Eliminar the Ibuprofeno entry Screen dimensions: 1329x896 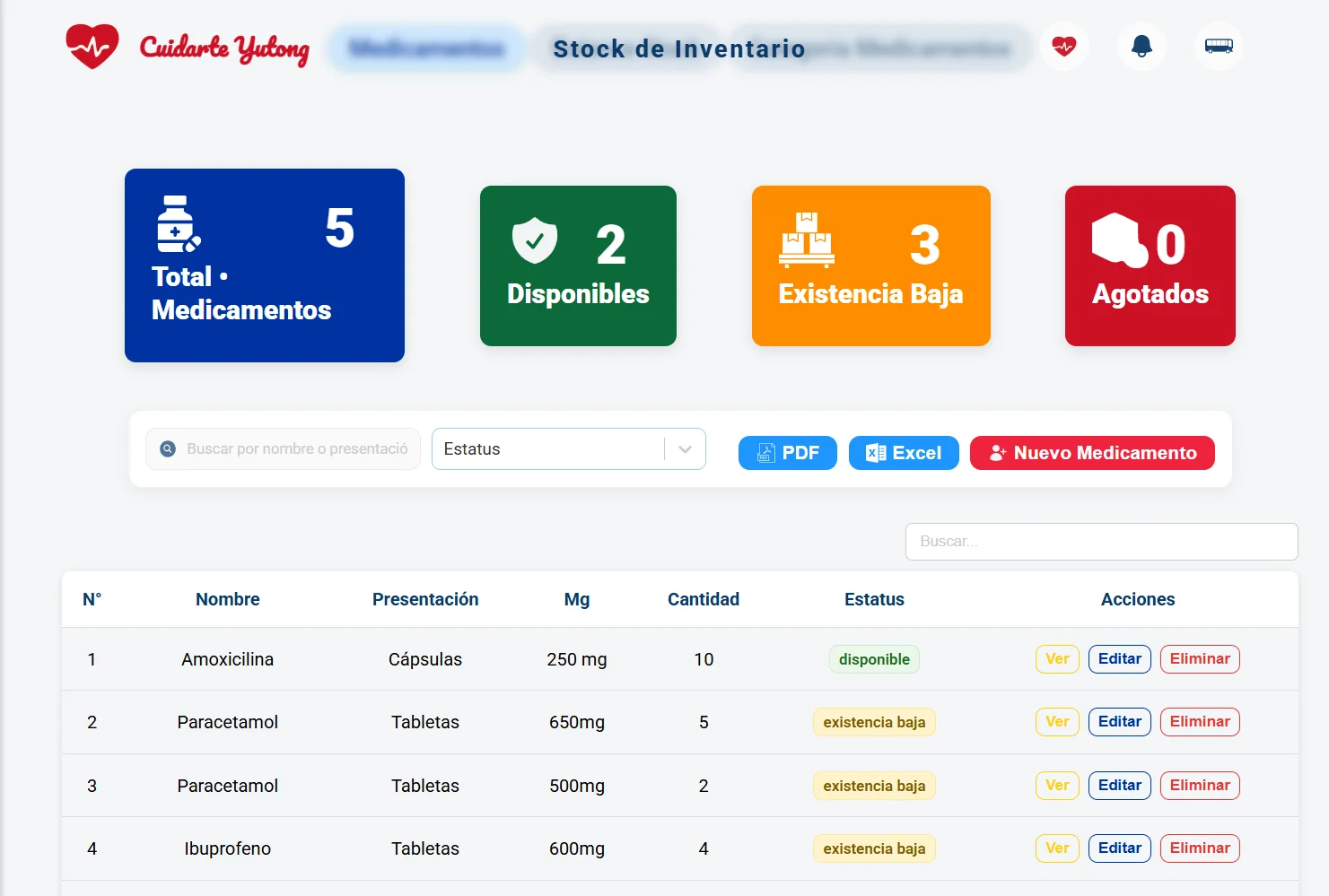pos(1200,848)
